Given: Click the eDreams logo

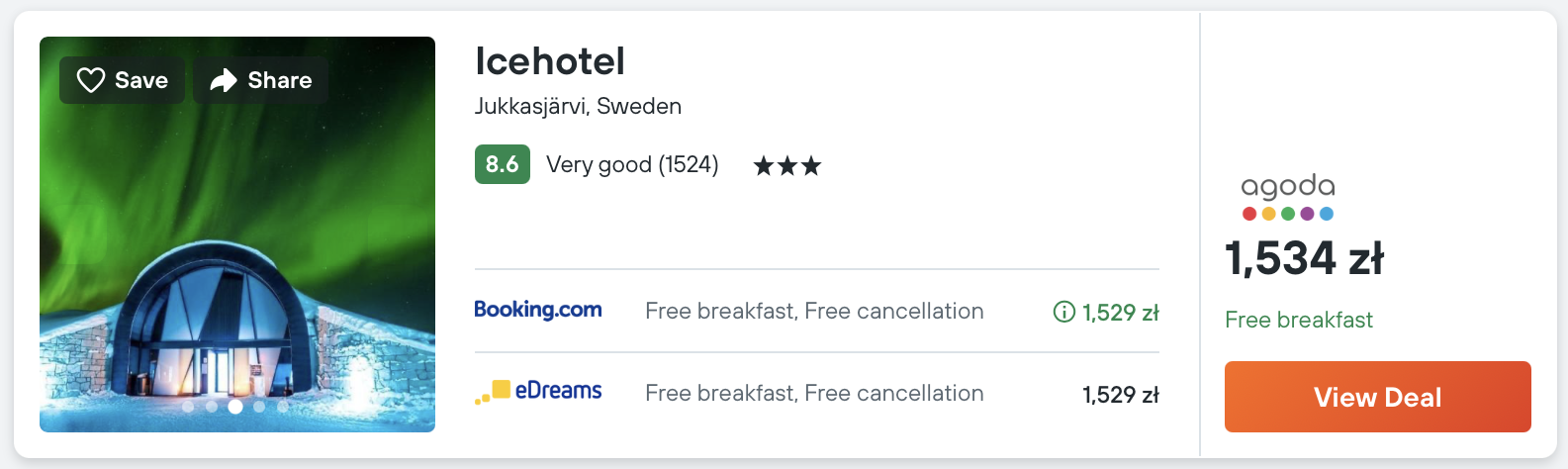Looking at the screenshot, I should coord(538,392).
